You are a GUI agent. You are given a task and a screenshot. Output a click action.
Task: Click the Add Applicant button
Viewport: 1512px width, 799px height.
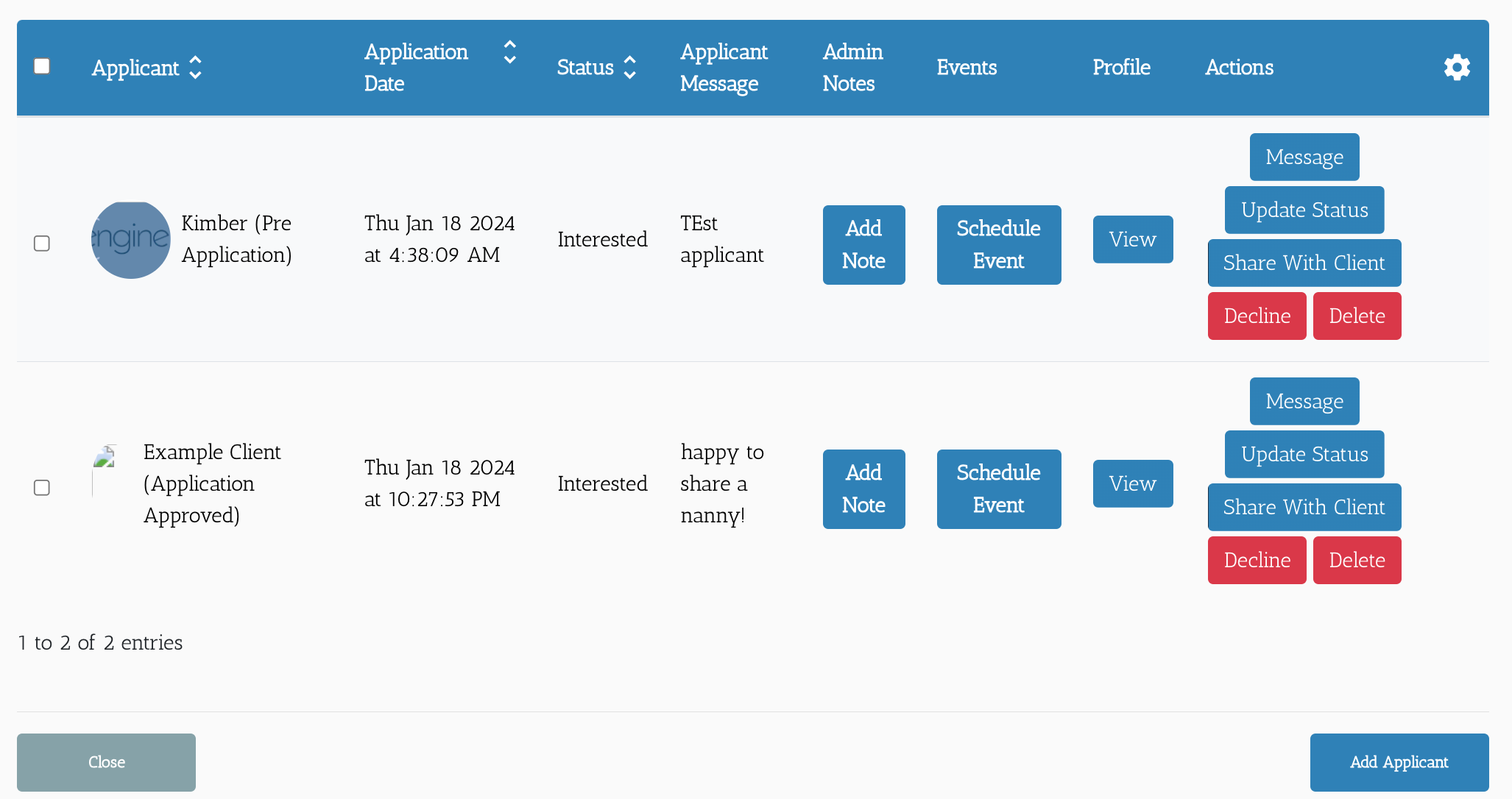tap(1399, 762)
